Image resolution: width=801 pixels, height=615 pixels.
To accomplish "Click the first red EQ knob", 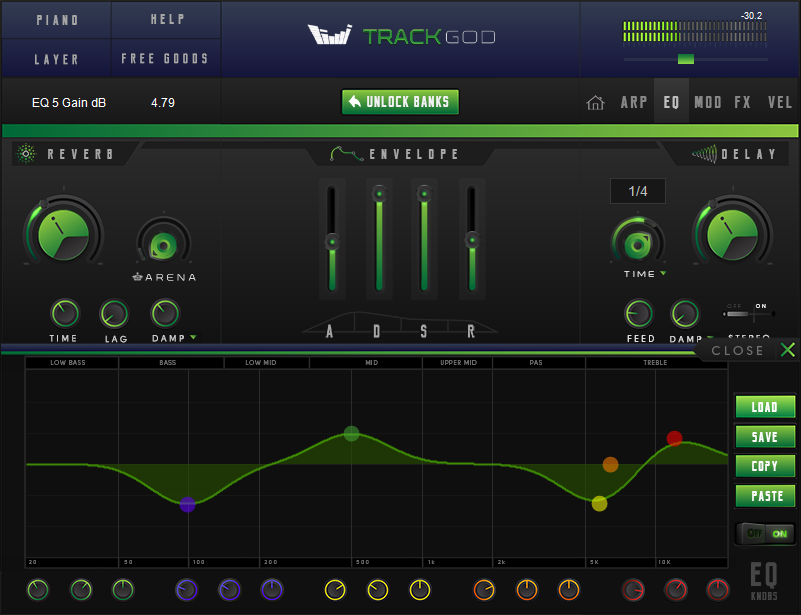I will (x=633, y=590).
